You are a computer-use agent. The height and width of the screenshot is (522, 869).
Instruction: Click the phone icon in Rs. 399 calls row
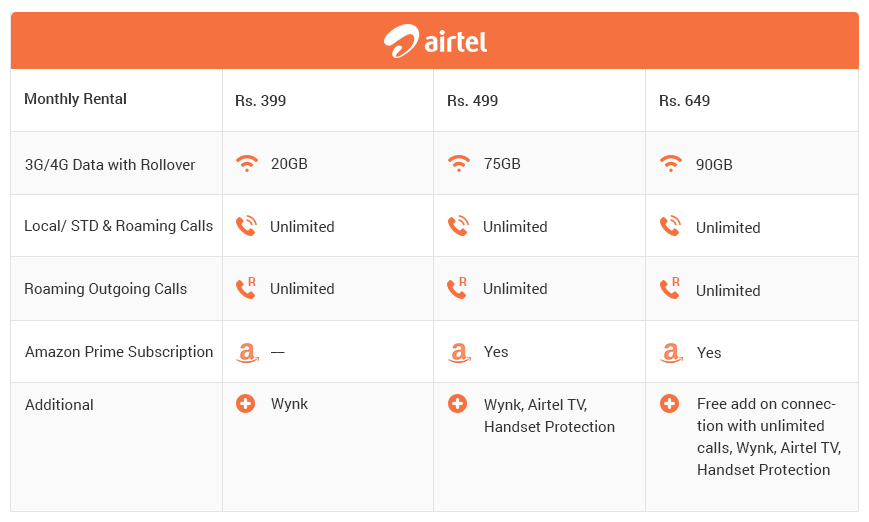click(x=246, y=226)
